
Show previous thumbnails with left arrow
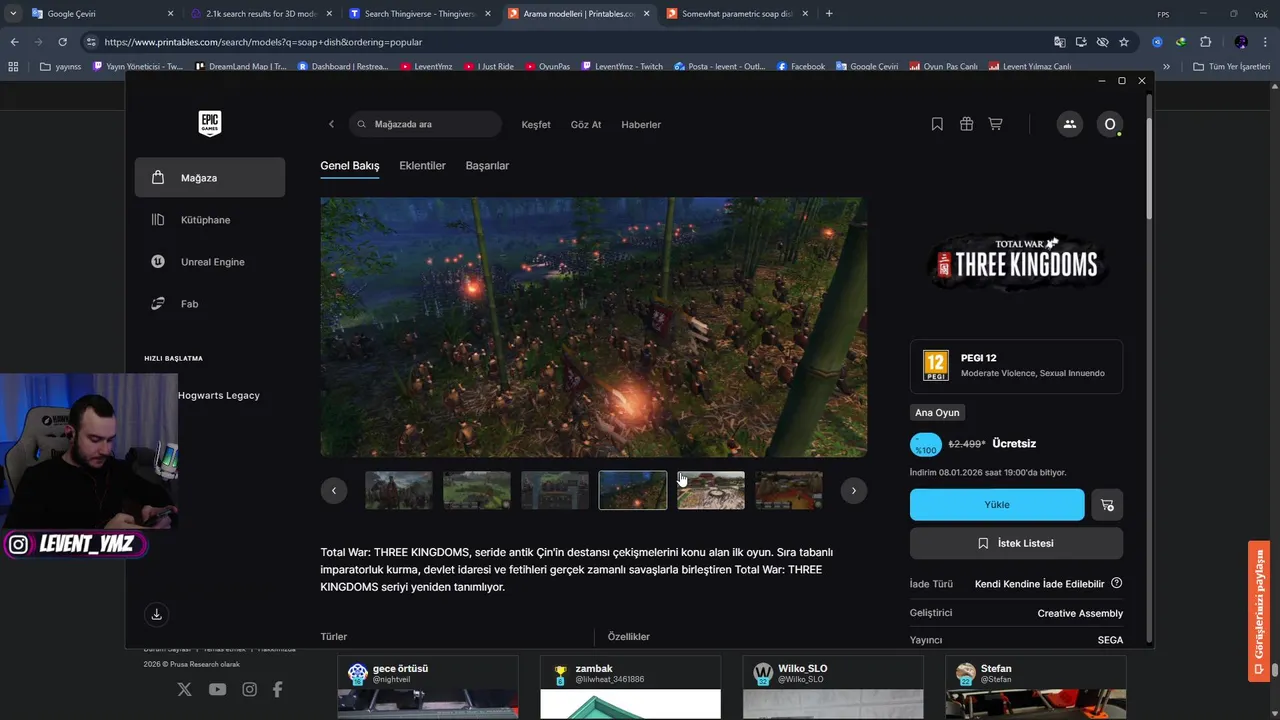(x=334, y=490)
